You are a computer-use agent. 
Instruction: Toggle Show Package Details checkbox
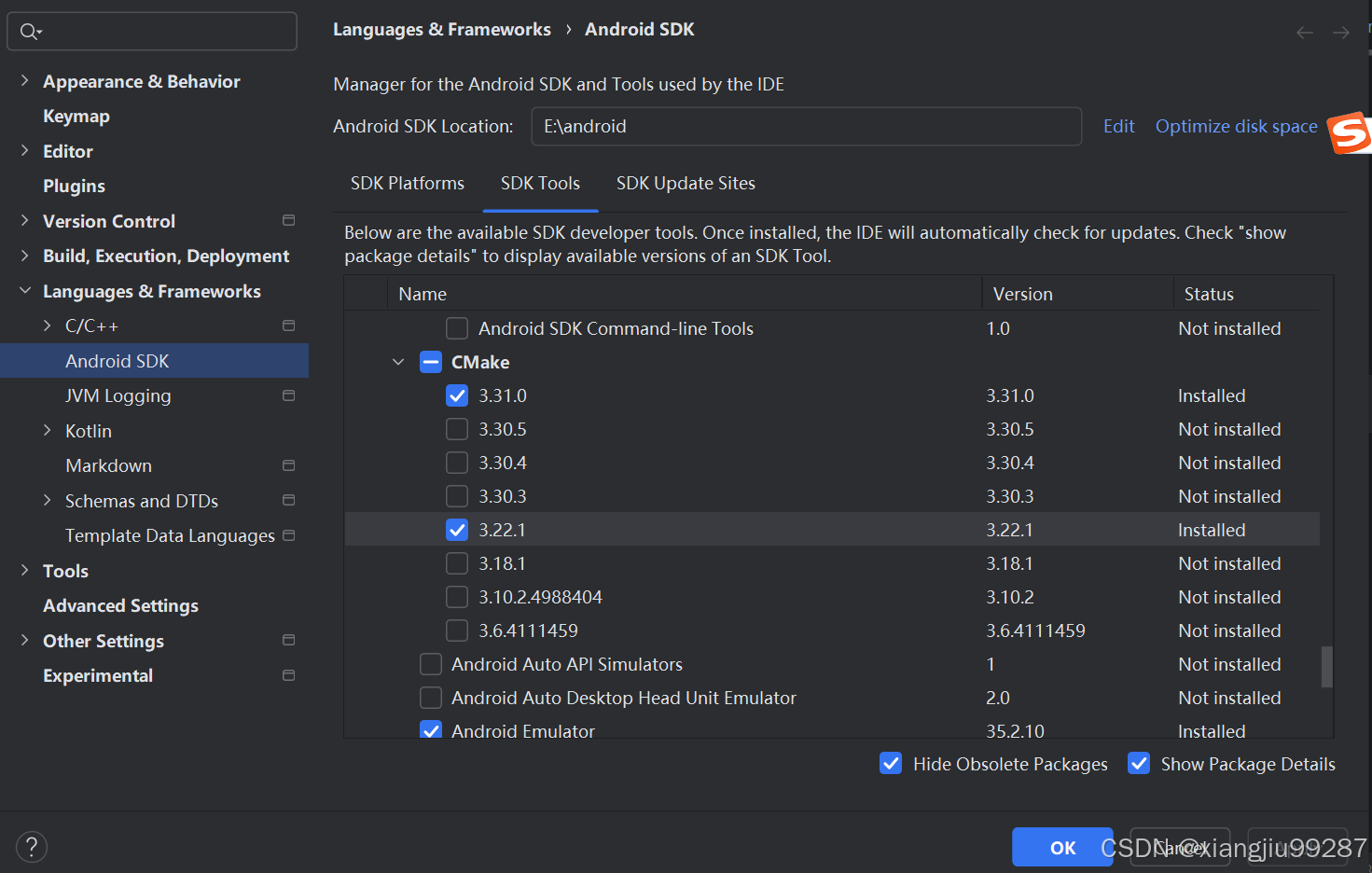pyautogui.click(x=1139, y=764)
